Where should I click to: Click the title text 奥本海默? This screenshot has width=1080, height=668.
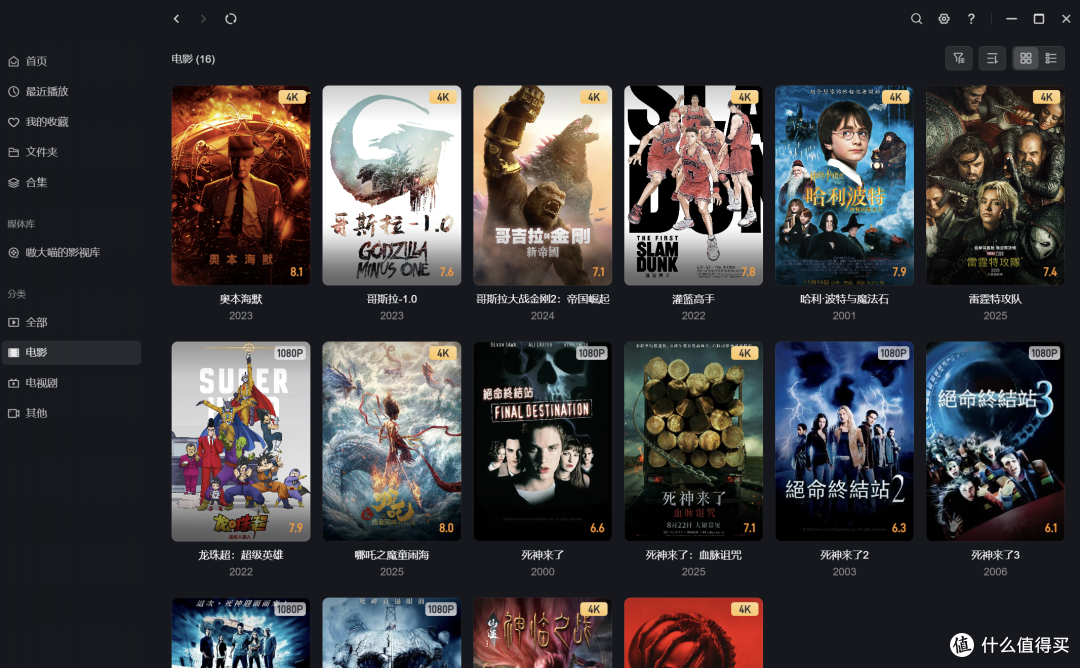(x=241, y=299)
